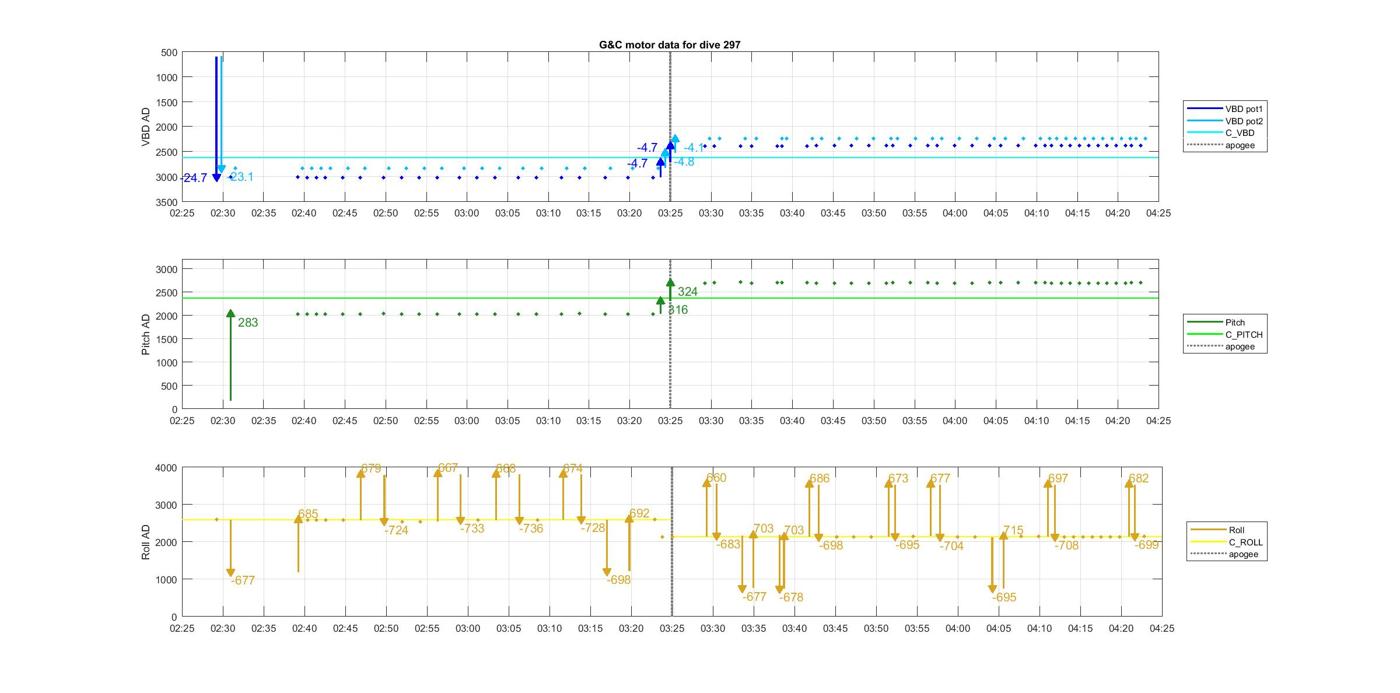Click the "324" pitch annotation
The height and width of the screenshot is (693, 1400).
pyautogui.click(x=688, y=292)
